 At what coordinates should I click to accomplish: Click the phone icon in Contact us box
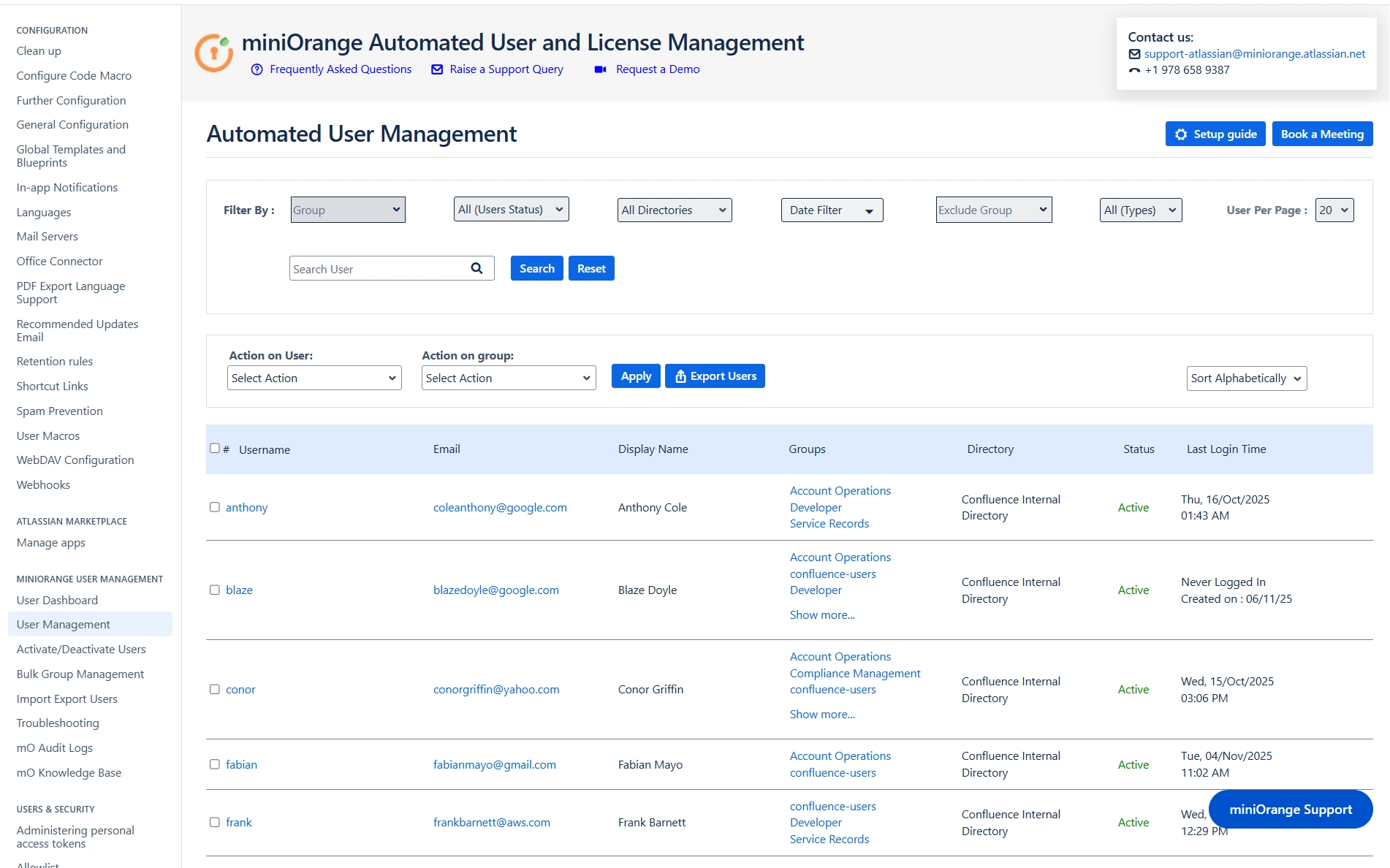tap(1134, 70)
